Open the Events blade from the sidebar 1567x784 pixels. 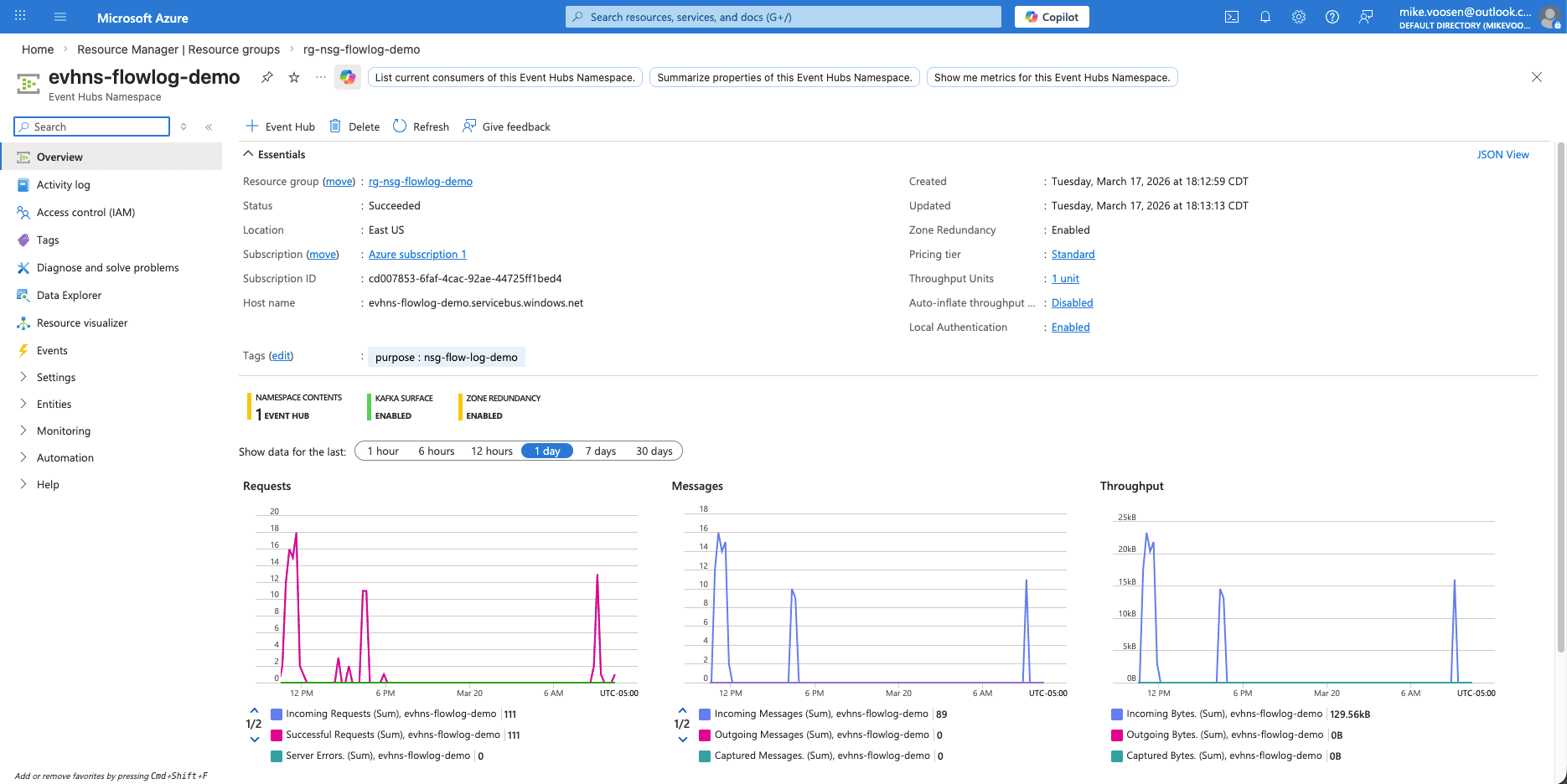coord(51,350)
